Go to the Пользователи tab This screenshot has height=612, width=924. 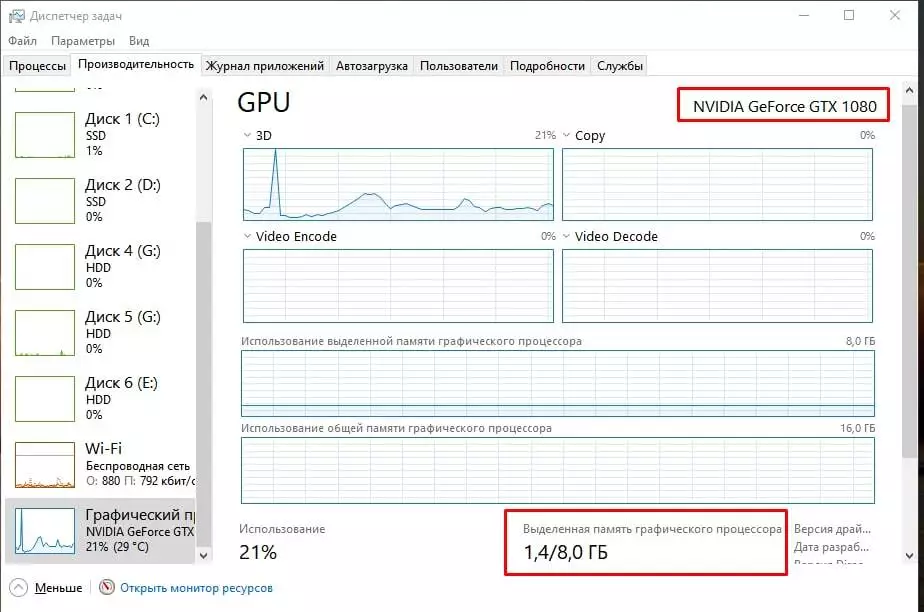pyautogui.click(x=458, y=65)
